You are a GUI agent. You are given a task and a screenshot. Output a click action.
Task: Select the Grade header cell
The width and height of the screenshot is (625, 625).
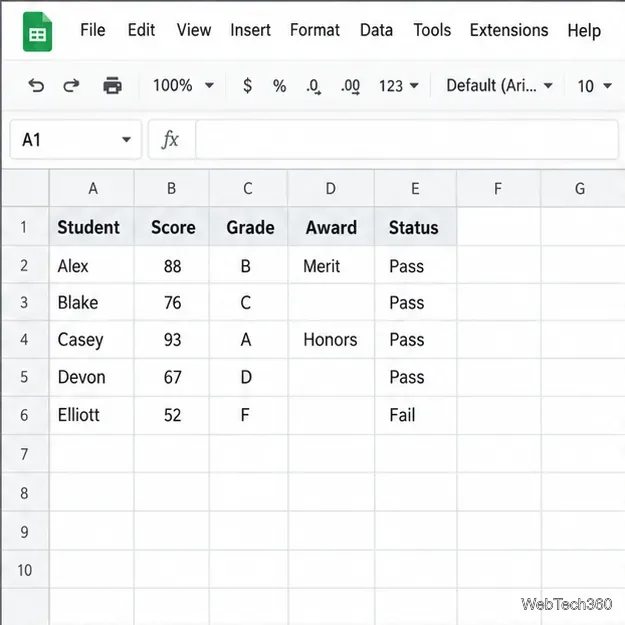point(248,227)
